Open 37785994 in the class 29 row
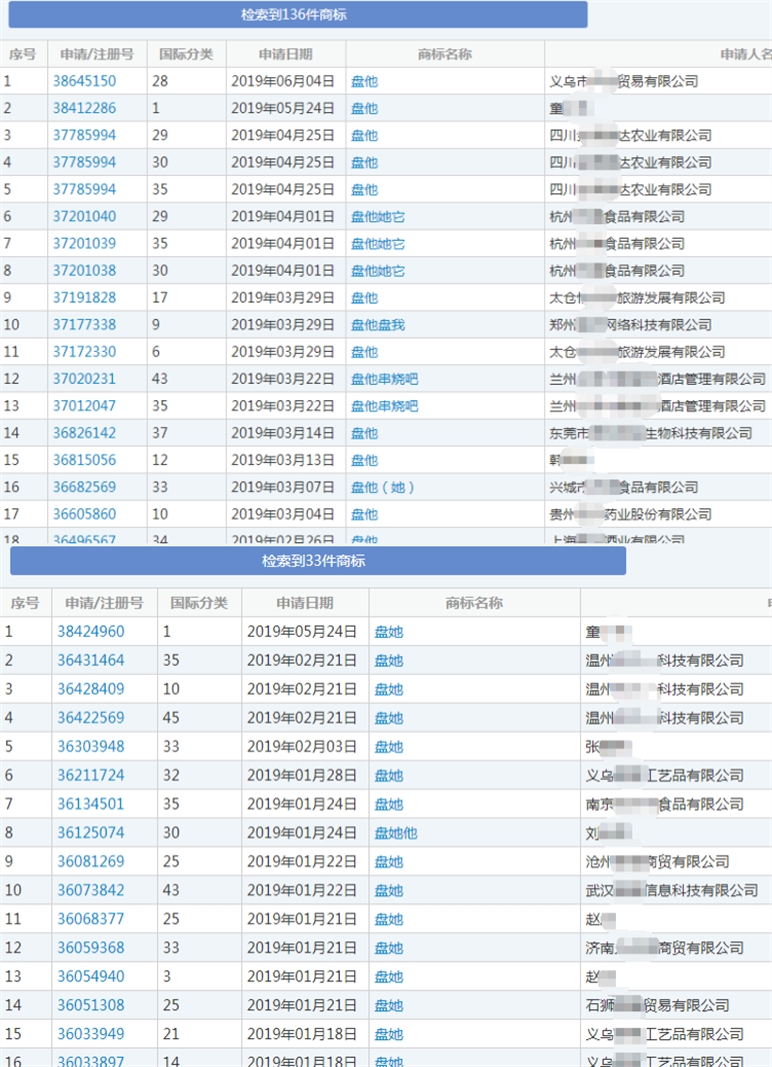 click(x=84, y=135)
